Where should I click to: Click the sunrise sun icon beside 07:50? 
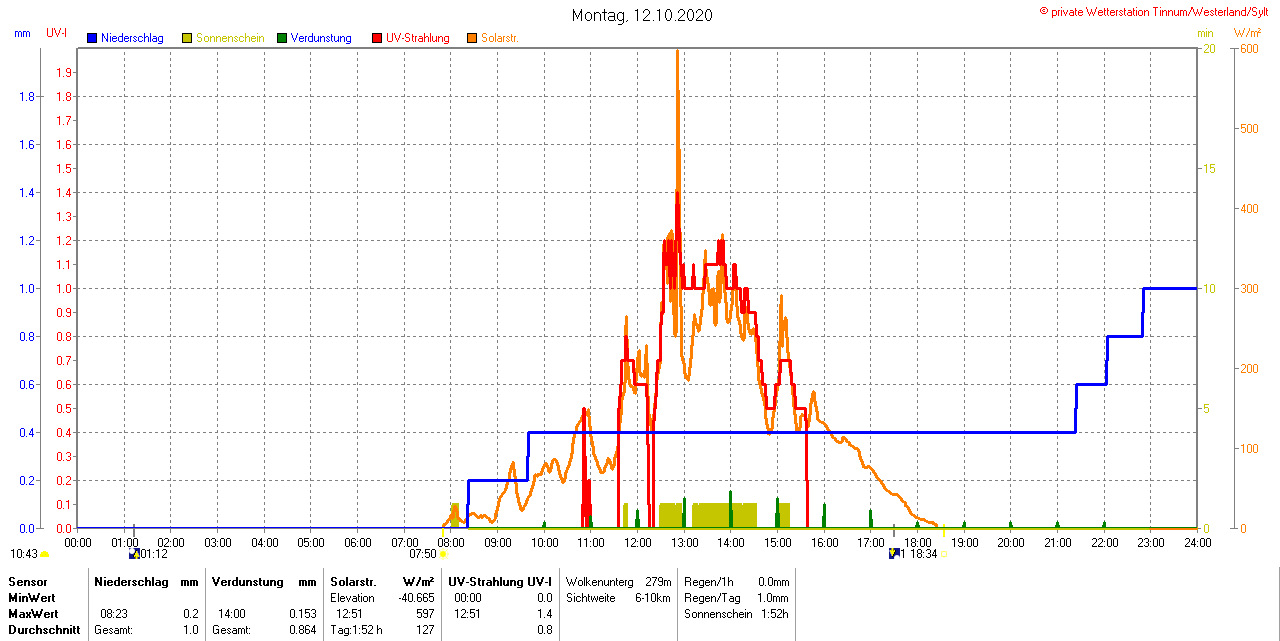[x=443, y=554]
